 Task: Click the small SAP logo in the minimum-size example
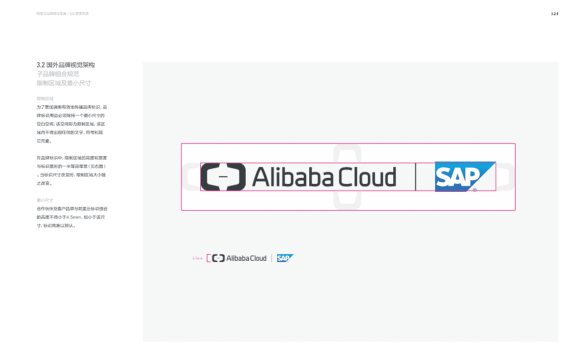click(x=285, y=258)
